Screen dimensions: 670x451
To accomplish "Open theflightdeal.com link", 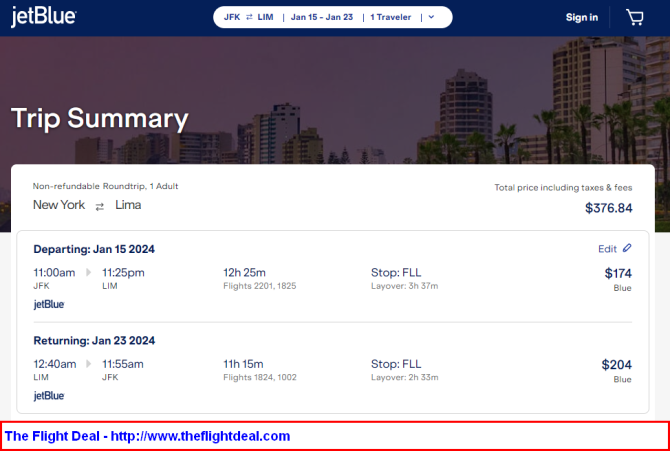I will pyautogui.click(x=200, y=436).
